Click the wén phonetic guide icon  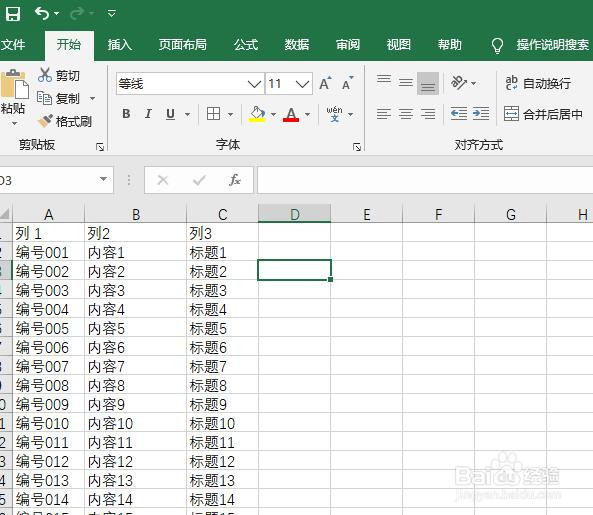[x=334, y=114]
